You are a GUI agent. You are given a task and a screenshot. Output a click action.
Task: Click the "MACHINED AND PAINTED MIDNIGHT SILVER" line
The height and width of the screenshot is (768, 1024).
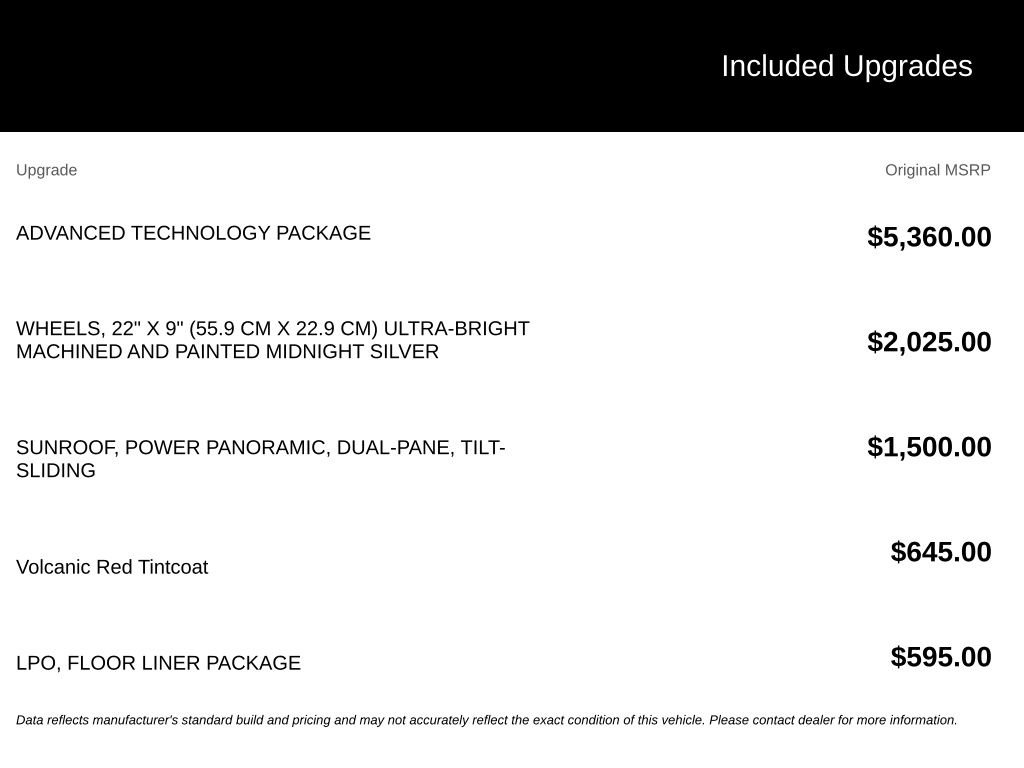pyautogui.click(x=227, y=351)
